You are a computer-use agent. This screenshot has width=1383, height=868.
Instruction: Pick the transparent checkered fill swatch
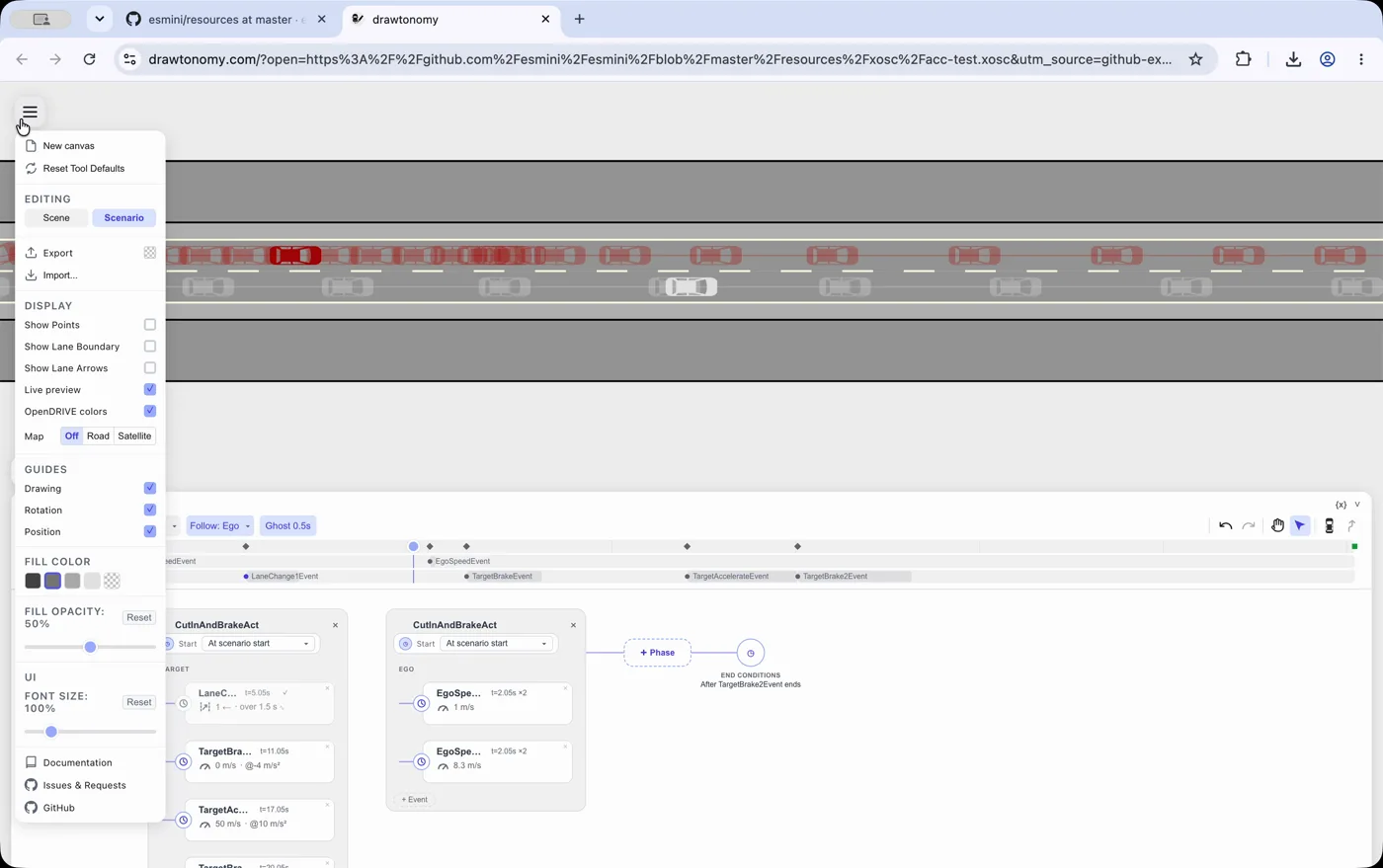[112, 582]
